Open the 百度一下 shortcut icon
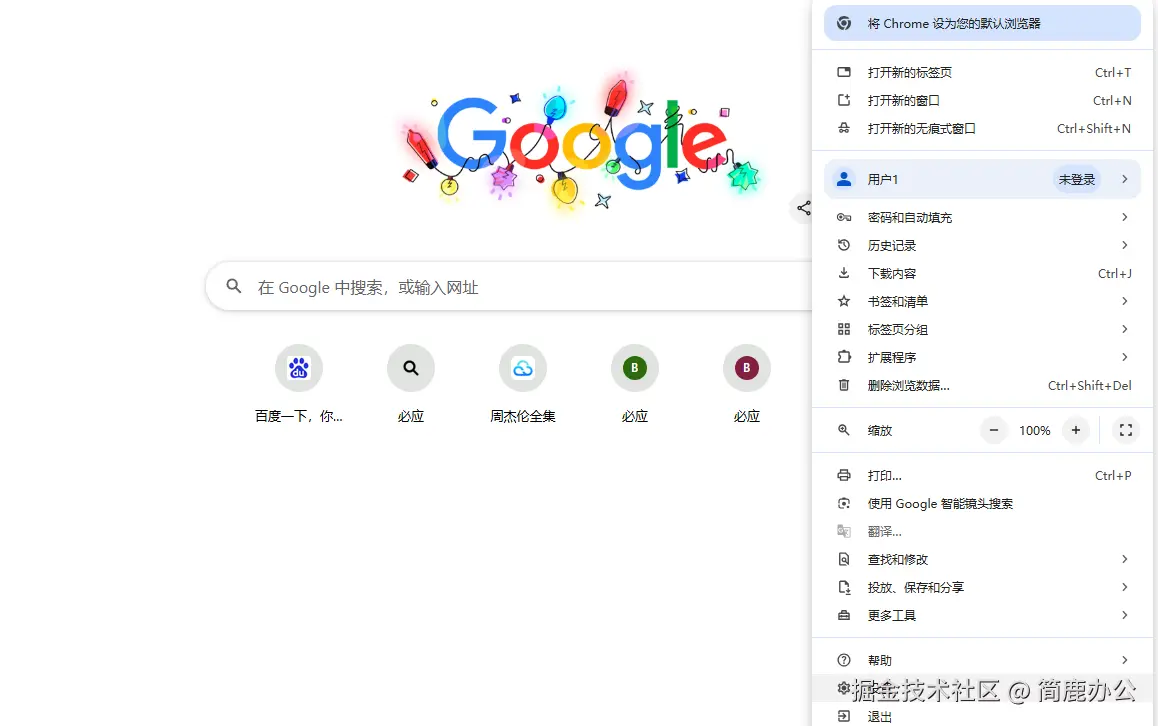Viewport: 1158px width, 726px height. (298, 367)
